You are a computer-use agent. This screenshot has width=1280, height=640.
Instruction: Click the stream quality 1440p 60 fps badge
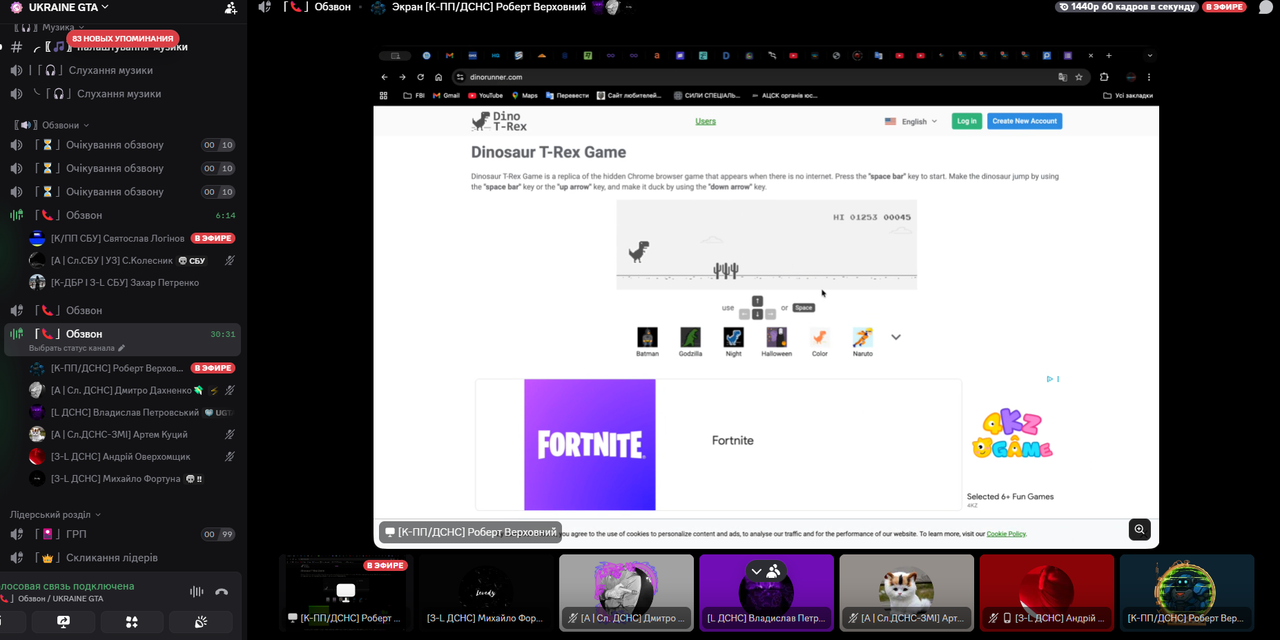click(1126, 6)
